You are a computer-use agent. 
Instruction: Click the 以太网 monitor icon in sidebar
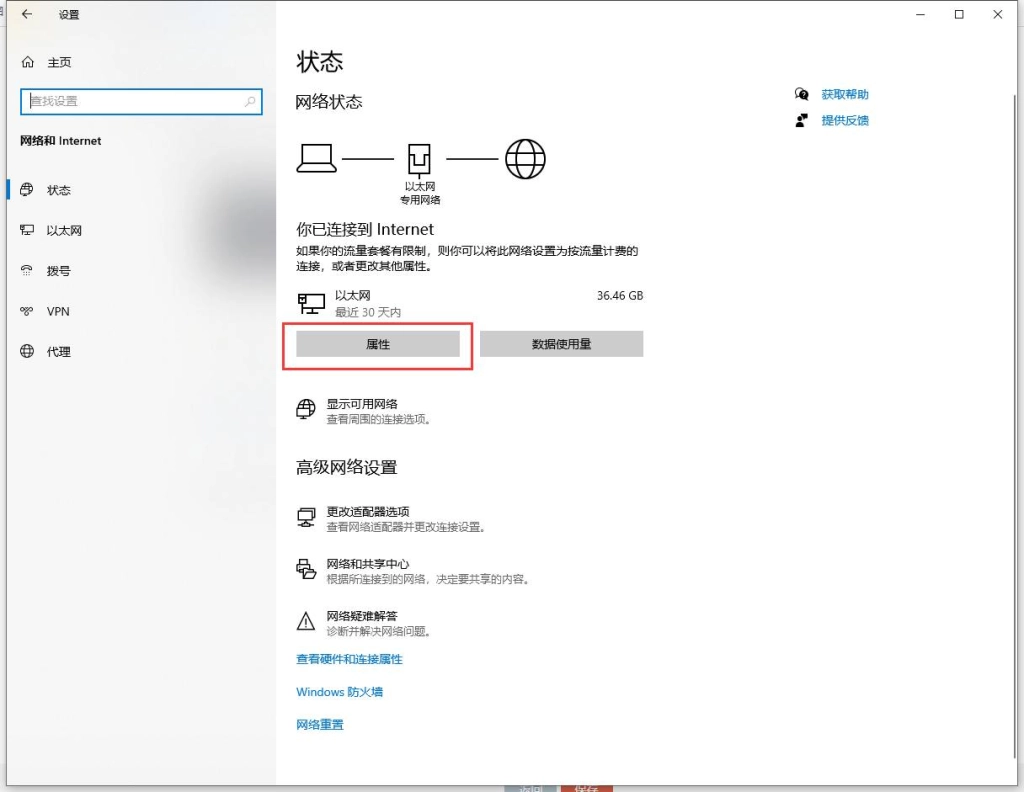27,231
